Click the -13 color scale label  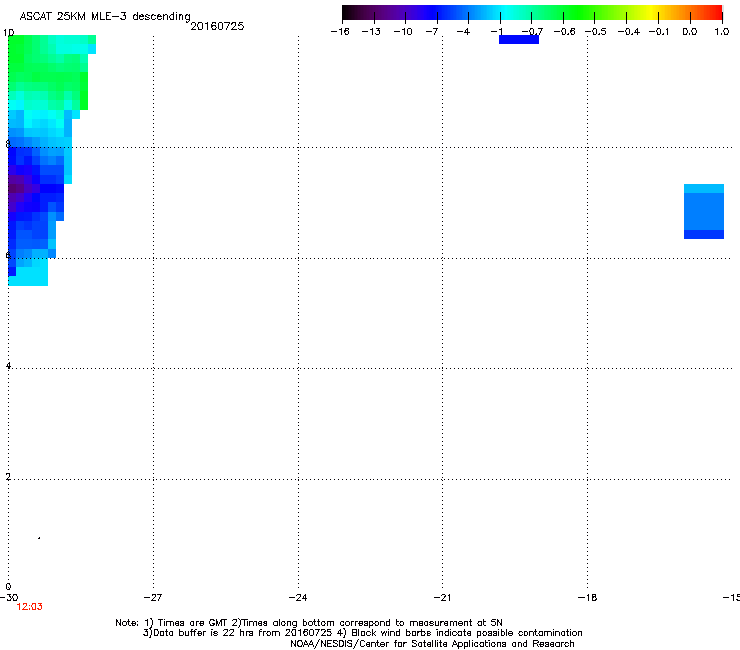tap(371, 32)
